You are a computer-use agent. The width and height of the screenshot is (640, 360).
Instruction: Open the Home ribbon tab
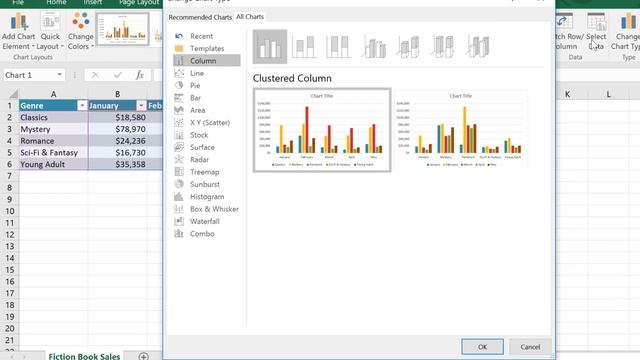pyautogui.click(x=56, y=3)
